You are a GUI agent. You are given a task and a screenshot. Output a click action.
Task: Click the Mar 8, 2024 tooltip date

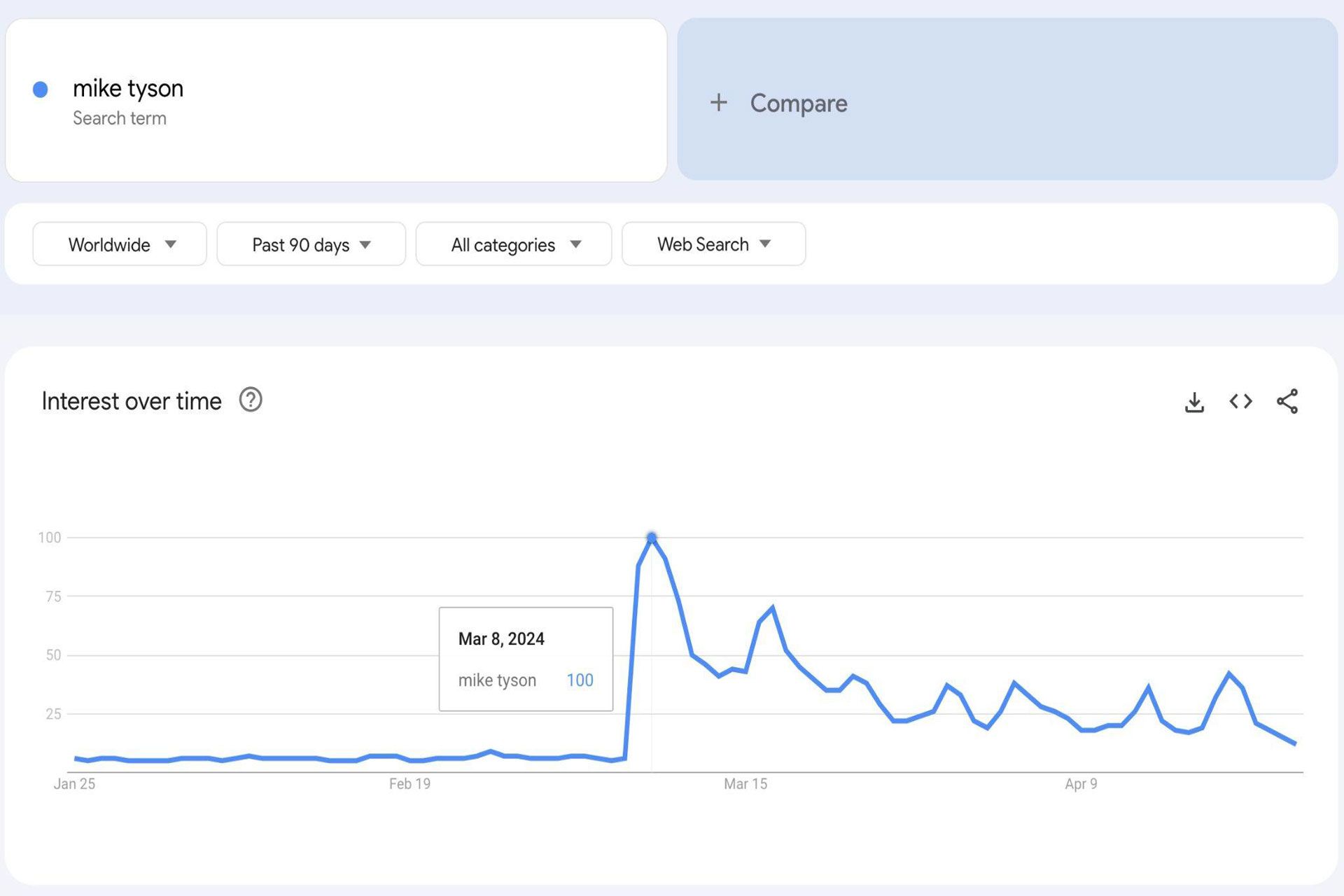501,638
